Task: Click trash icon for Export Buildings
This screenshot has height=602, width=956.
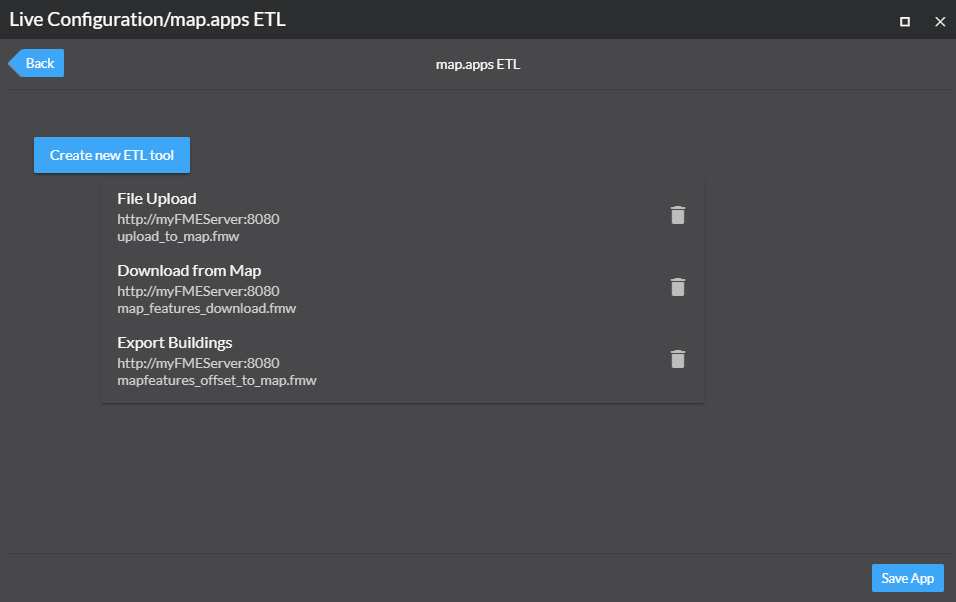Action: [x=678, y=359]
